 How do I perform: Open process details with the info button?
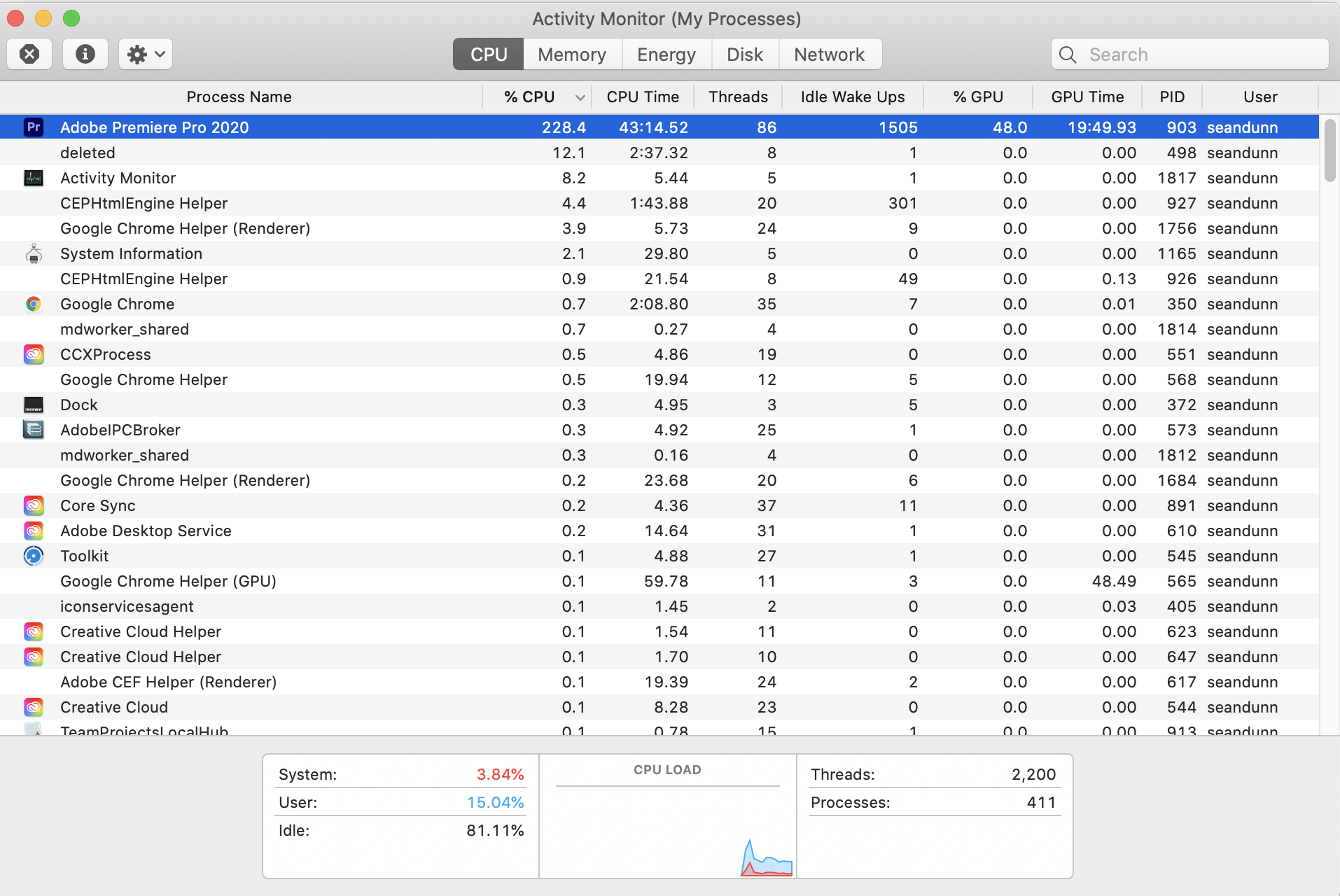[x=85, y=54]
